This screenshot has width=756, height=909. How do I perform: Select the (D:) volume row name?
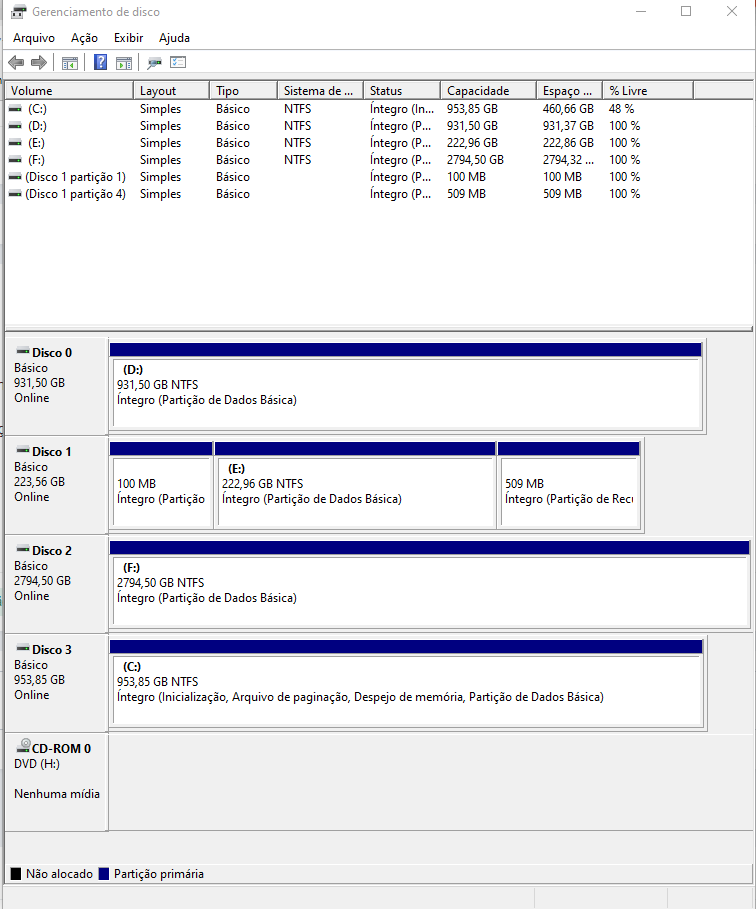tap(37, 126)
